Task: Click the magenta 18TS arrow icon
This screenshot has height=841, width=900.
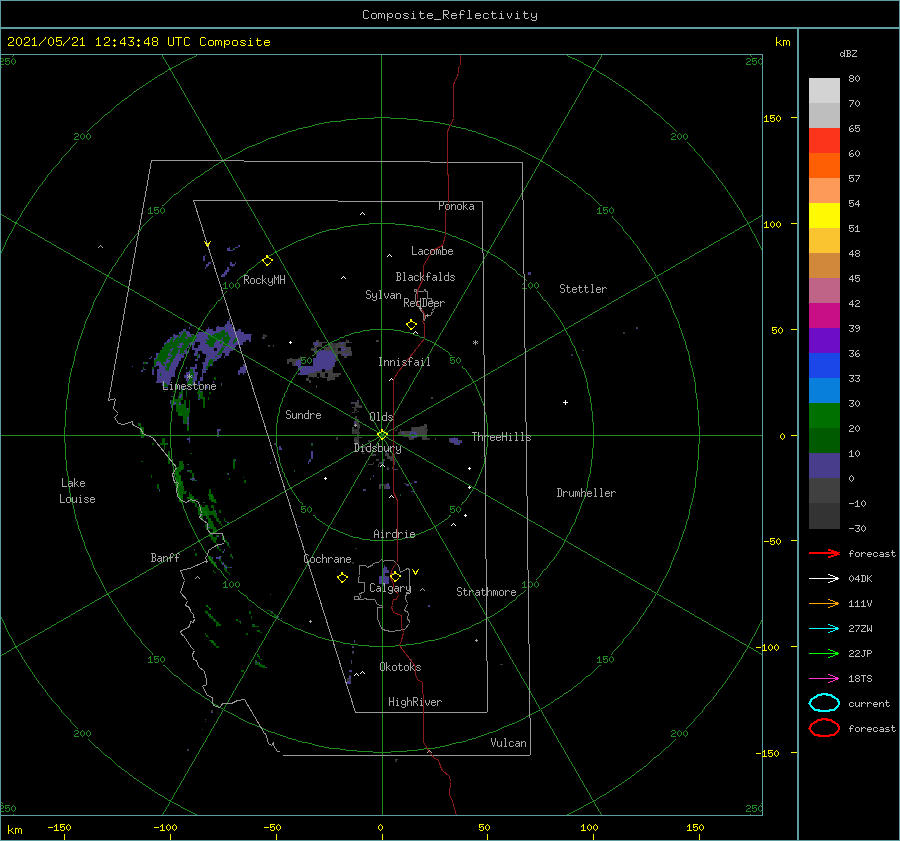Action: pyautogui.click(x=824, y=679)
